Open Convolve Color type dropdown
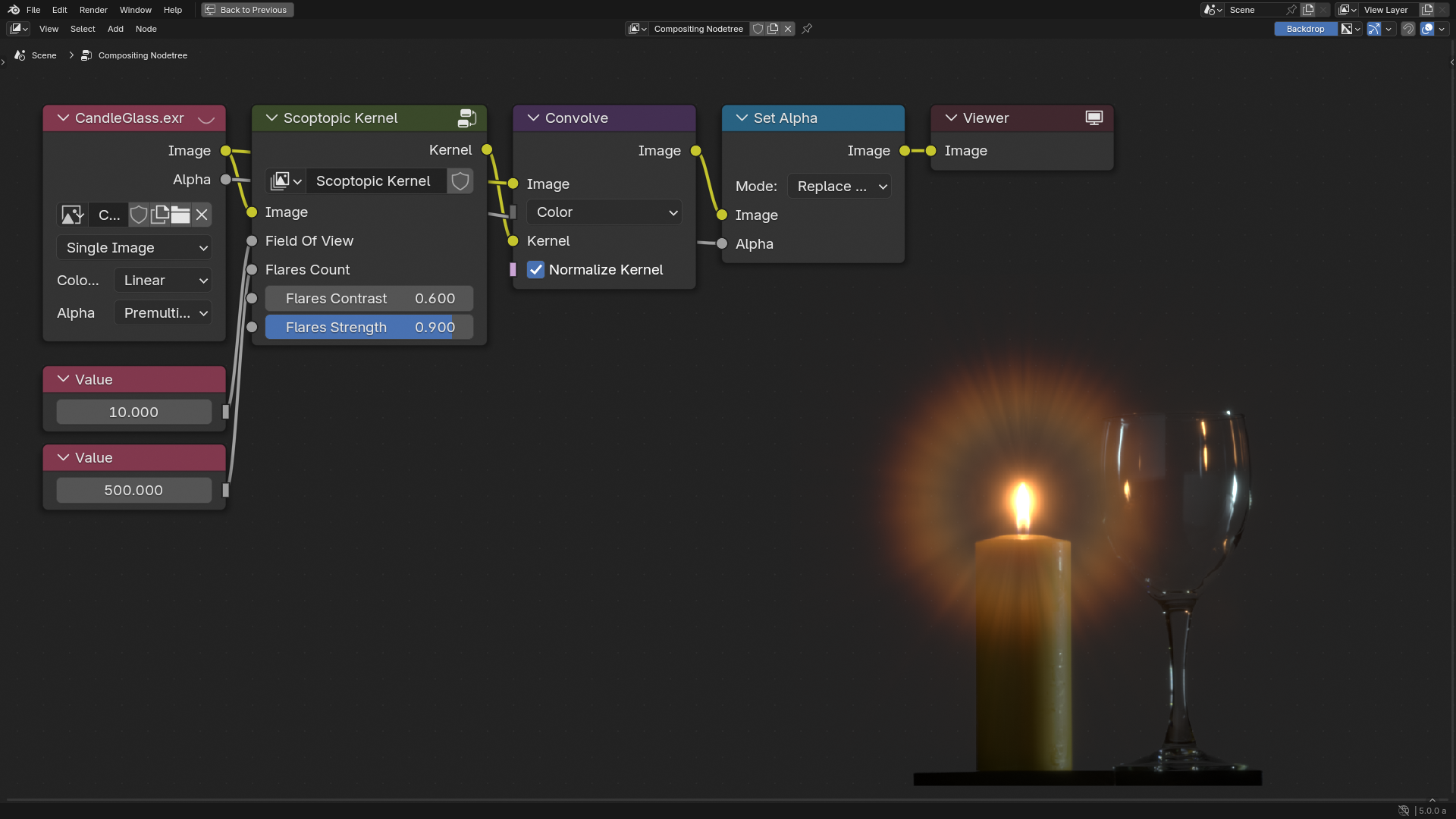Screen dimensions: 1456x819 tap(604, 212)
